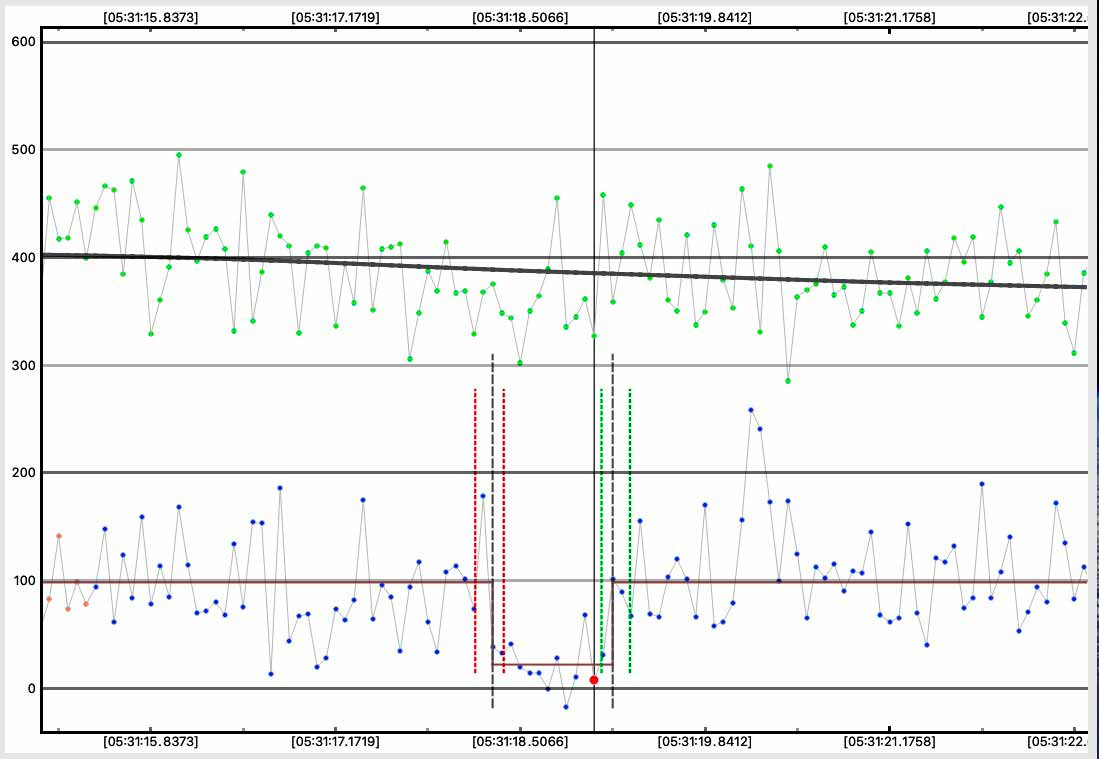Select the highest green data point near 500
The width and height of the screenshot is (1099, 759).
coord(179,155)
